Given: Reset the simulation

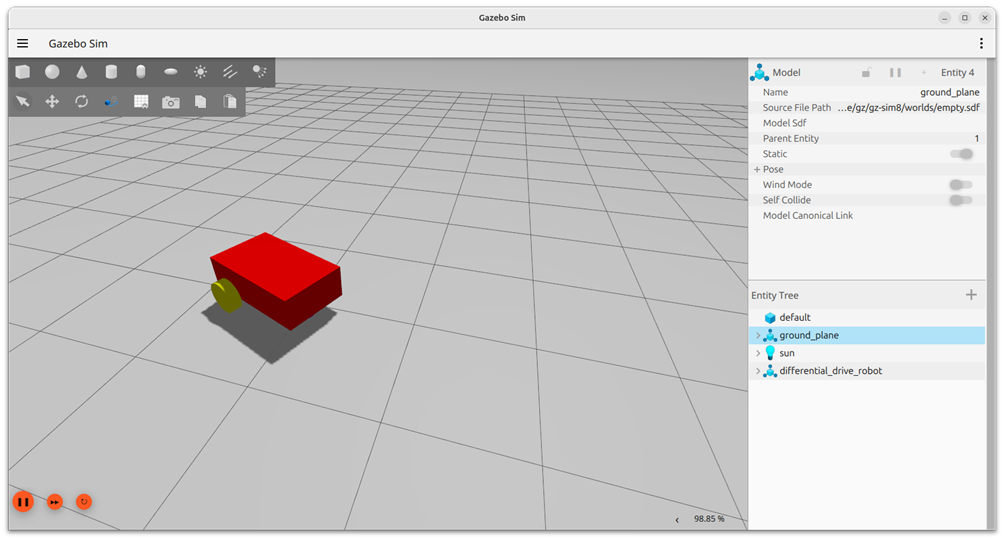Looking at the screenshot, I should point(84,502).
